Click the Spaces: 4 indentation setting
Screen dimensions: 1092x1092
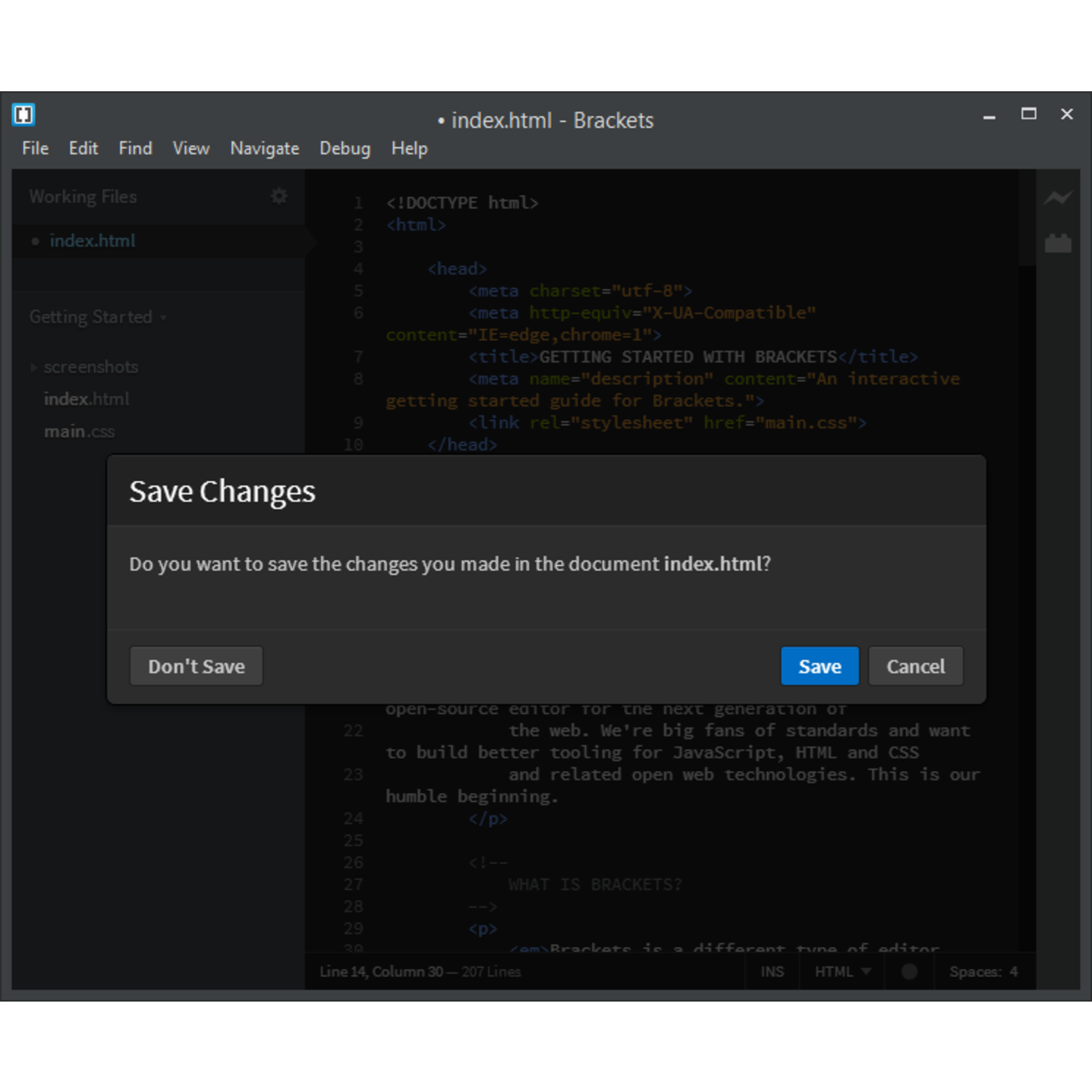tap(983, 972)
